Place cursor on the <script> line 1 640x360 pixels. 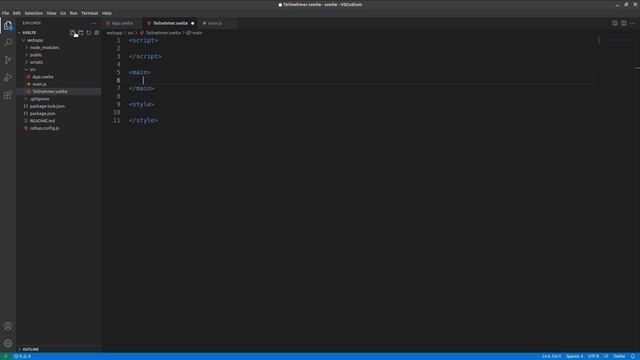[143, 40]
